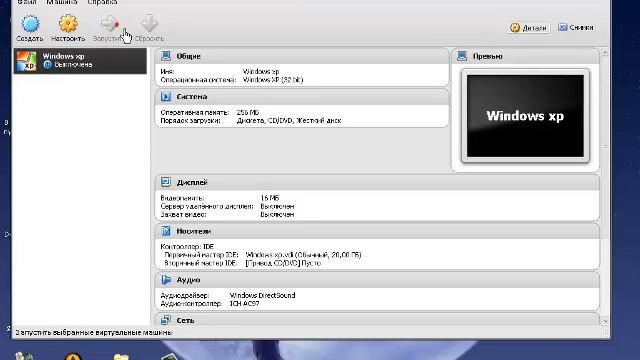Image resolution: width=640 pixels, height=360 pixels.
Task: Click the Превью header title
Action: coord(487,56)
